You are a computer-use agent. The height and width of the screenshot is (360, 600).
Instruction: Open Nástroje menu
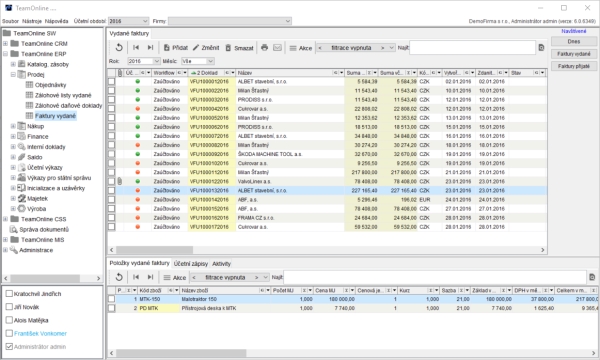[32, 21]
